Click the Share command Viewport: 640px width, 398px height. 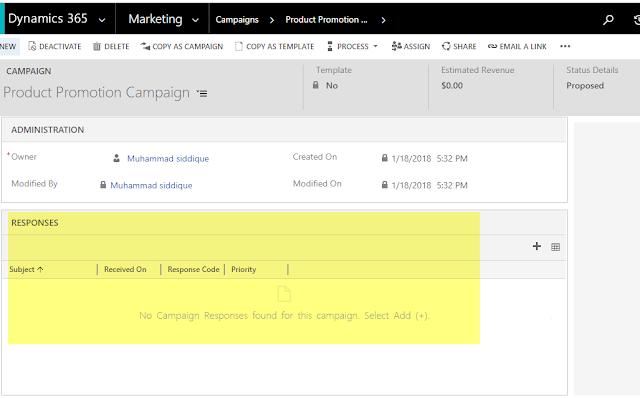[x=459, y=47]
